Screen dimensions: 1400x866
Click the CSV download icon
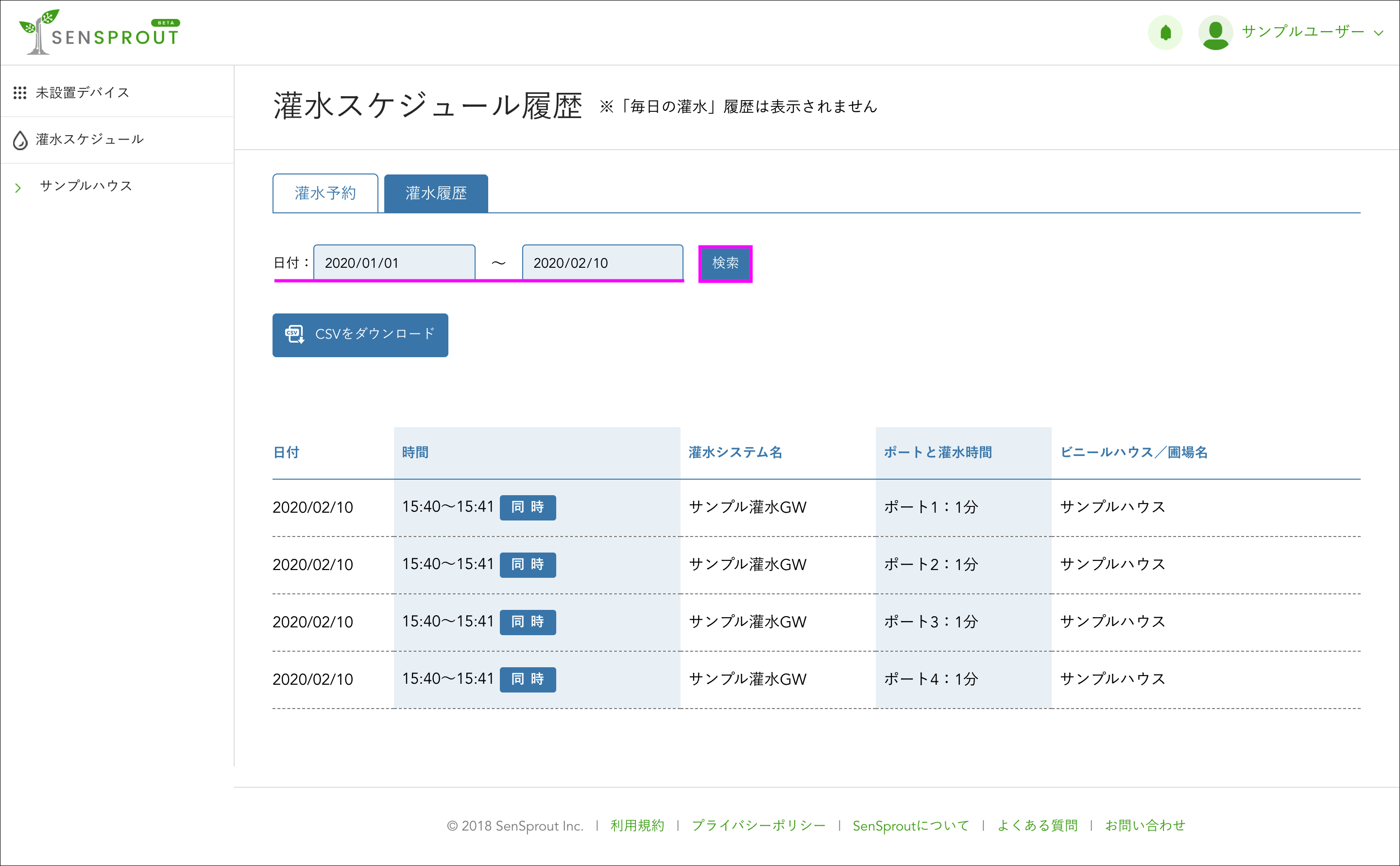pyautogui.click(x=295, y=334)
